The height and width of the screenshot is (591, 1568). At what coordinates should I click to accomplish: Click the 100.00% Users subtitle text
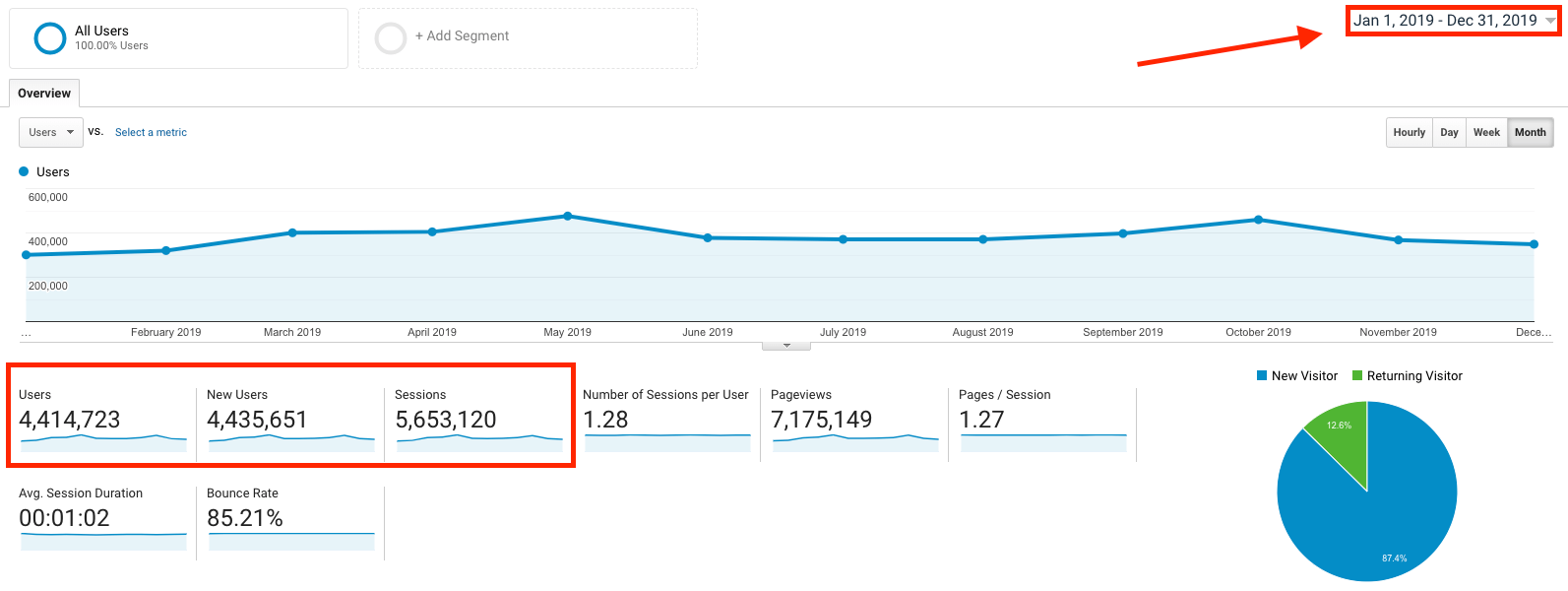tap(111, 46)
